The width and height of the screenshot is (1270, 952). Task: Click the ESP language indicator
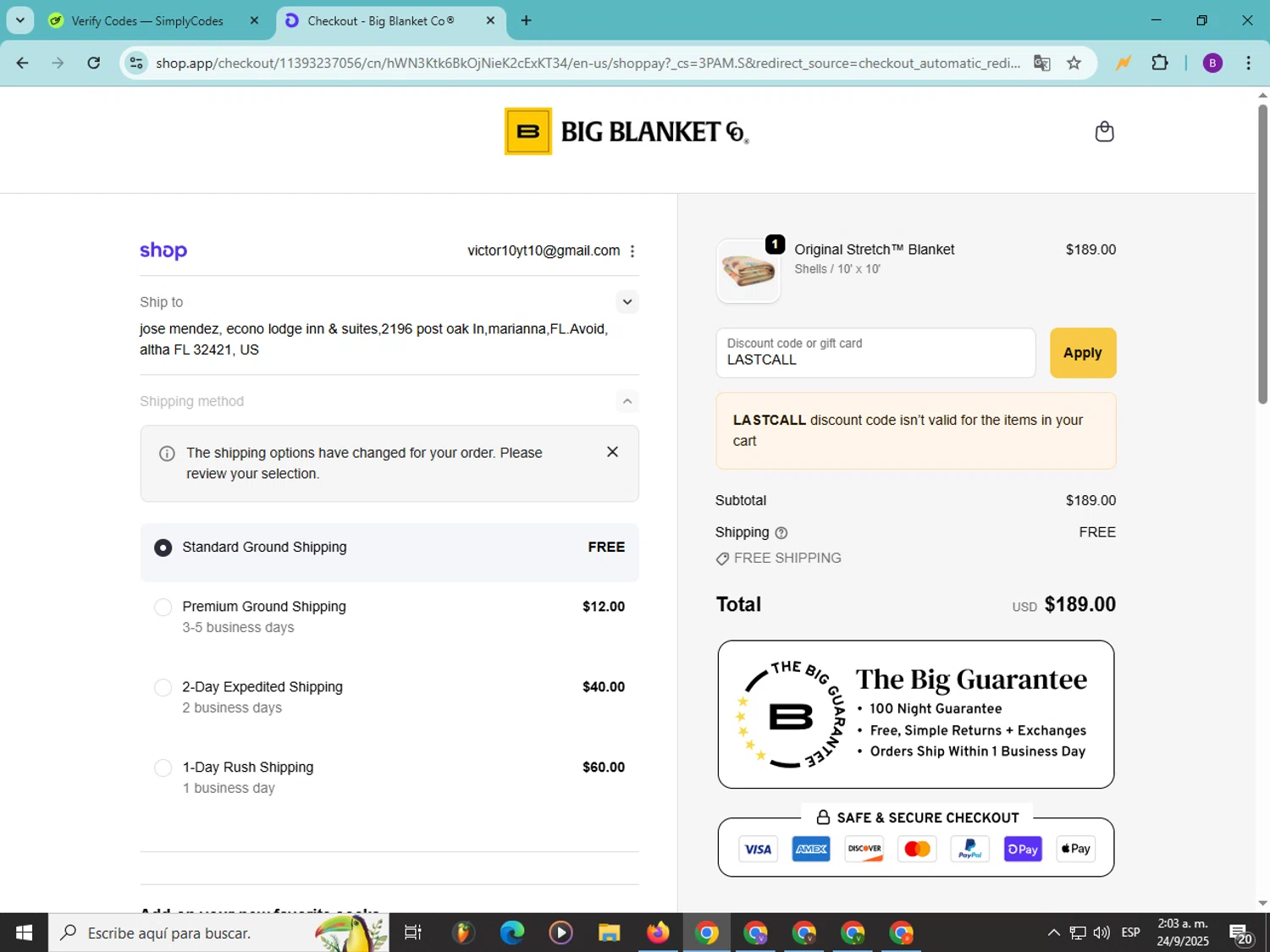pyautogui.click(x=1130, y=933)
